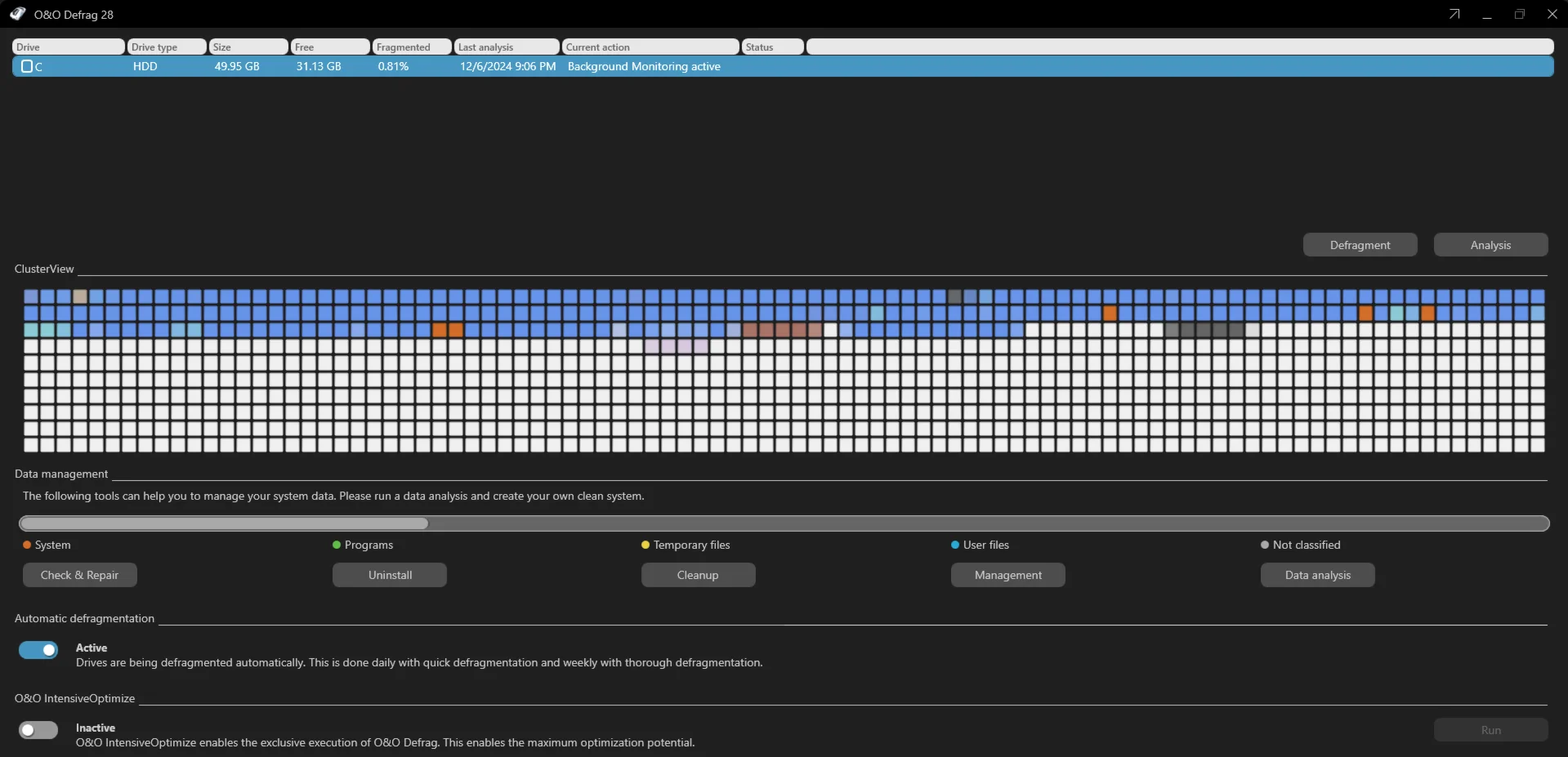The width and height of the screenshot is (1568, 757).
Task: Click the drive C icon in the list
Action: click(x=27, y=66)
